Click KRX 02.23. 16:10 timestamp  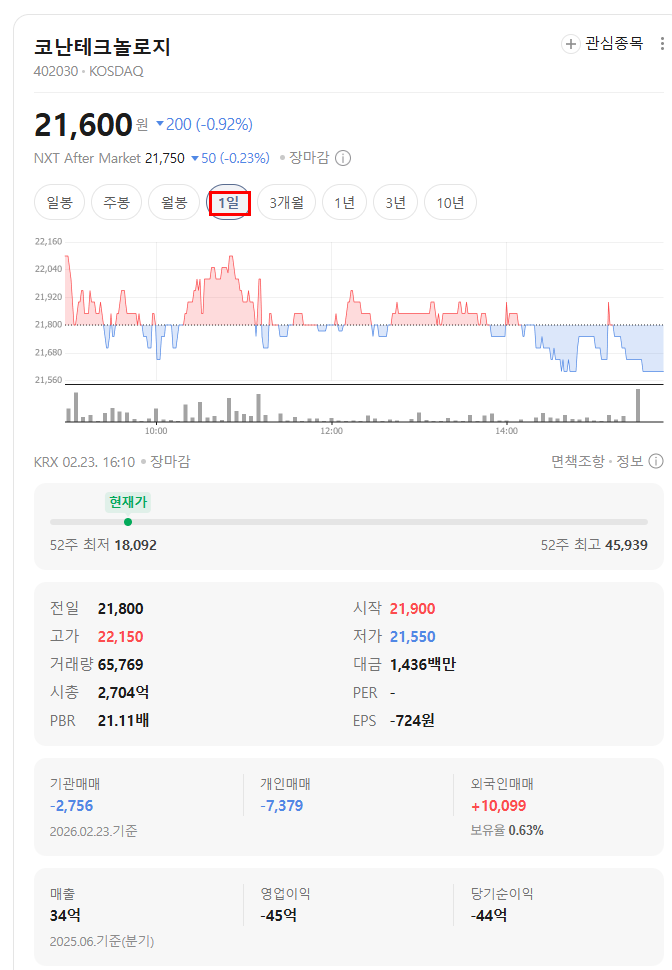pyautogui.click(x=84, y=462)
